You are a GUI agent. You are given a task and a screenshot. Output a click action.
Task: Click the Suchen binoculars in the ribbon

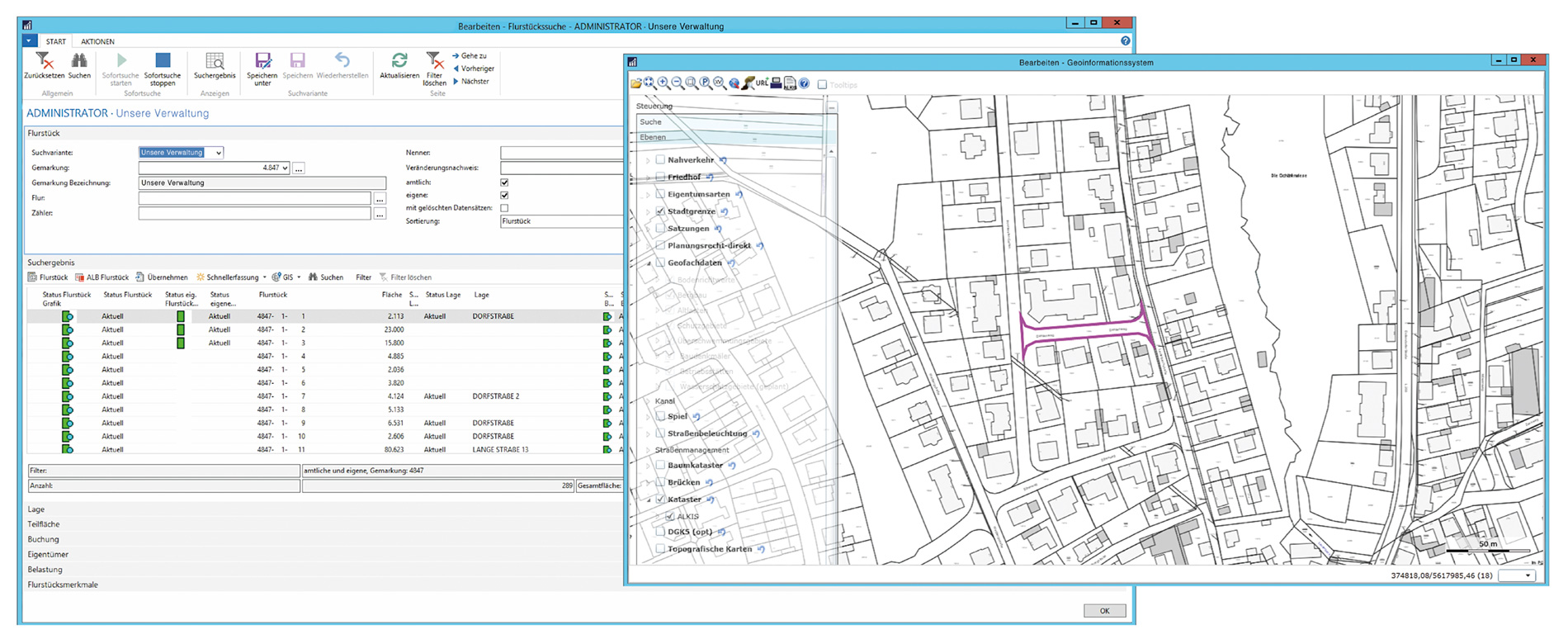tap(79, 61)
